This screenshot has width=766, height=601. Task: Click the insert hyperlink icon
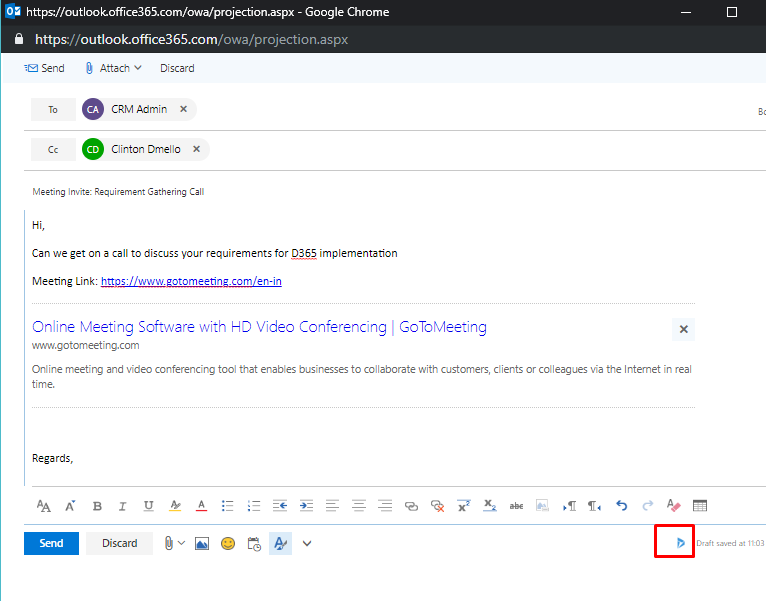coord(411,506)
